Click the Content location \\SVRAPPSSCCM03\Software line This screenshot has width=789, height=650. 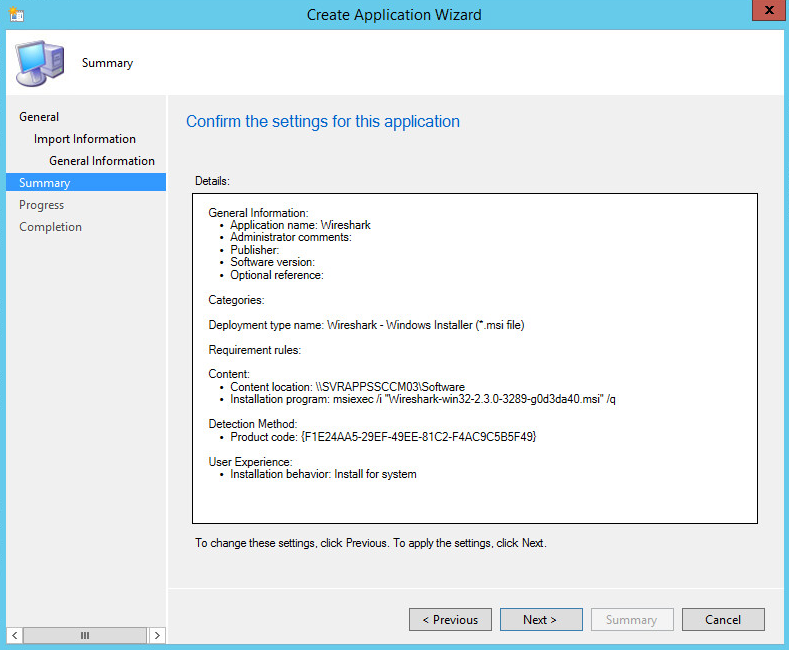pos(347,387)
